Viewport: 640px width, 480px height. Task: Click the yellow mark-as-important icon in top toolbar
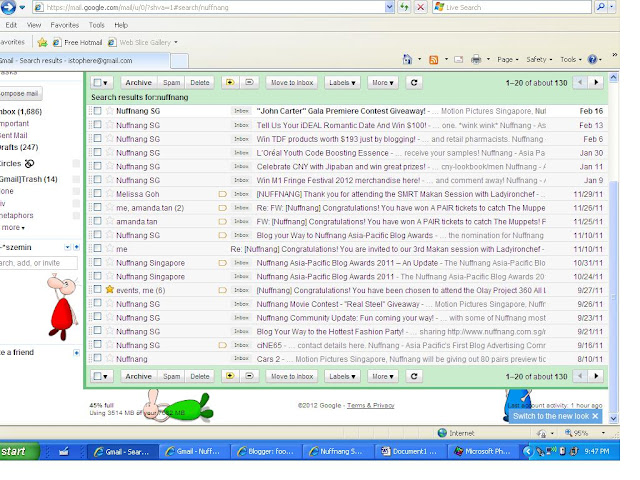point(230,82)
